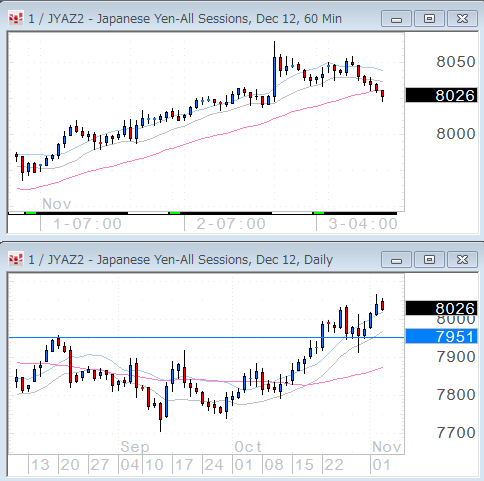
Task: Click the Daily chart title bar text
Action: (x=180, y=260)
